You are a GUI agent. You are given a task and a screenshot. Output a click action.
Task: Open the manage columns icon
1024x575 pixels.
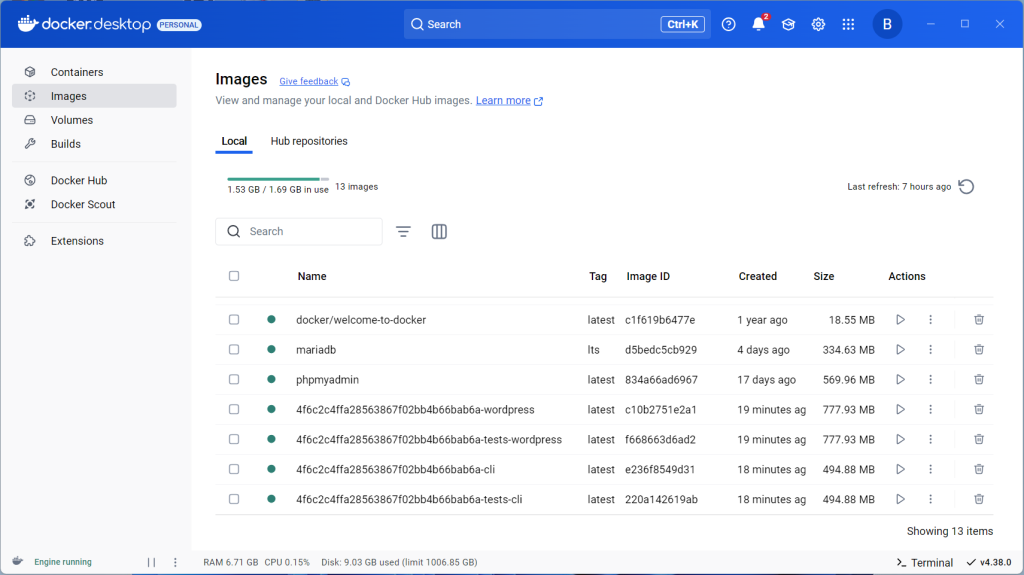coord(439,232)
